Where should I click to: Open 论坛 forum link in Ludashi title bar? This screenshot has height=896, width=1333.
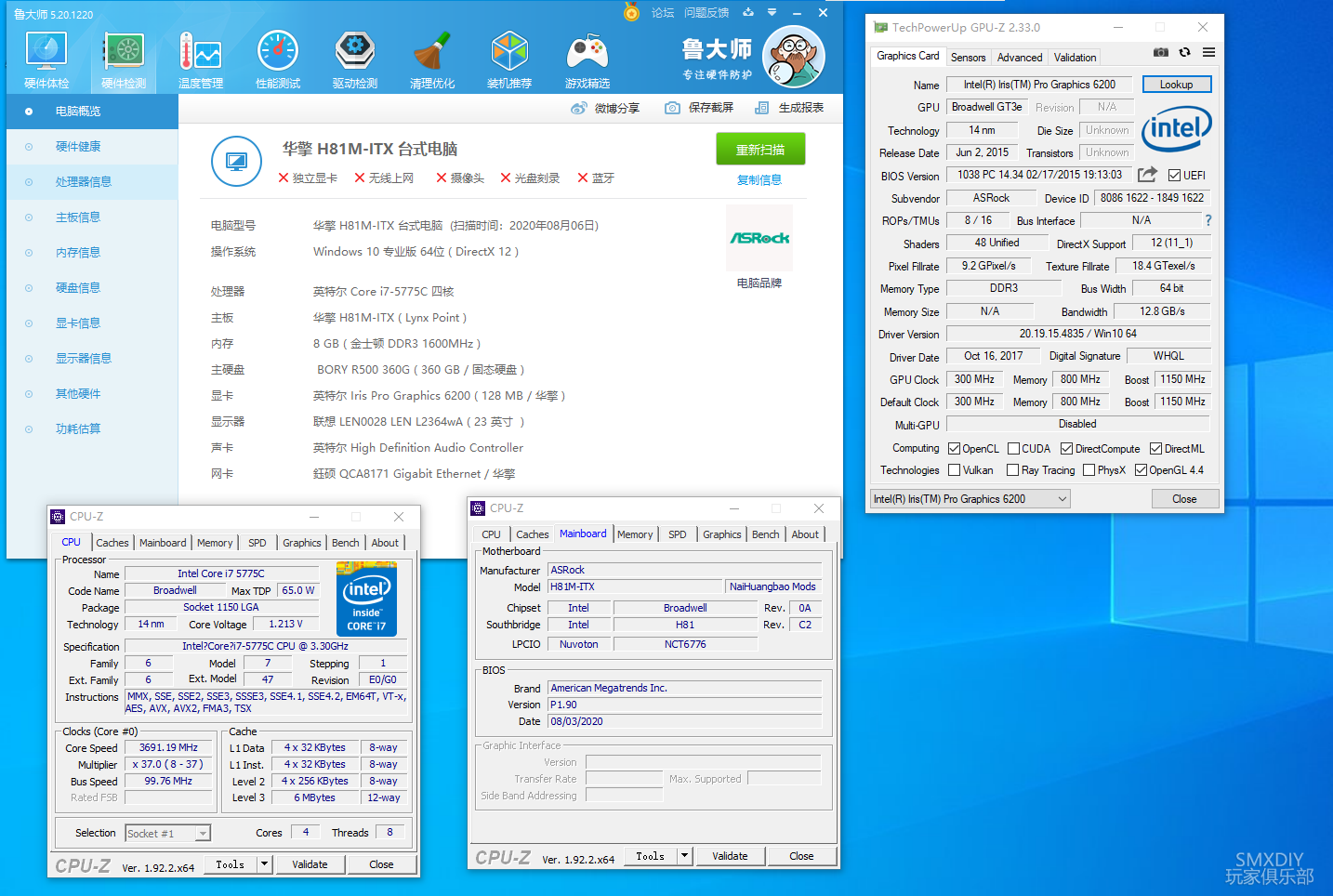pyautogui.click(x=663, y=12)
